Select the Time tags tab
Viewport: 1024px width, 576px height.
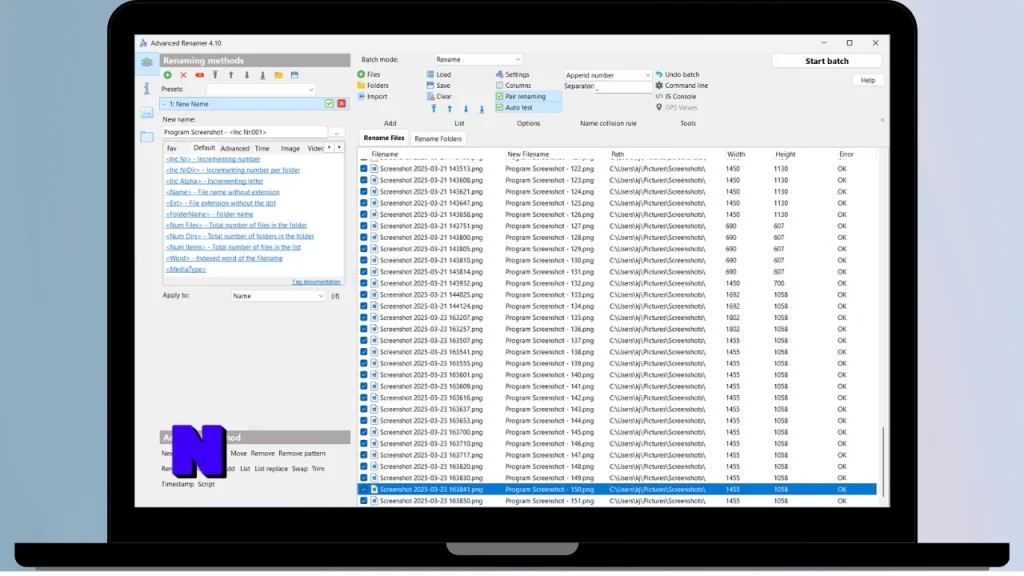point(263,149)
